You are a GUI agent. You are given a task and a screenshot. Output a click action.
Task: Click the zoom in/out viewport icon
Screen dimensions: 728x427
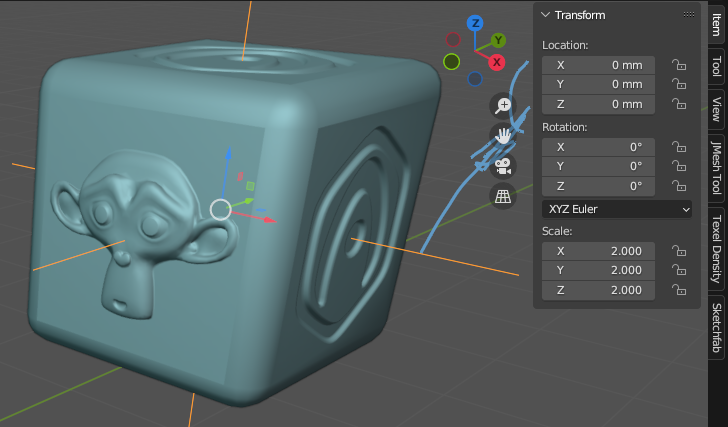(x=503, y=105)
